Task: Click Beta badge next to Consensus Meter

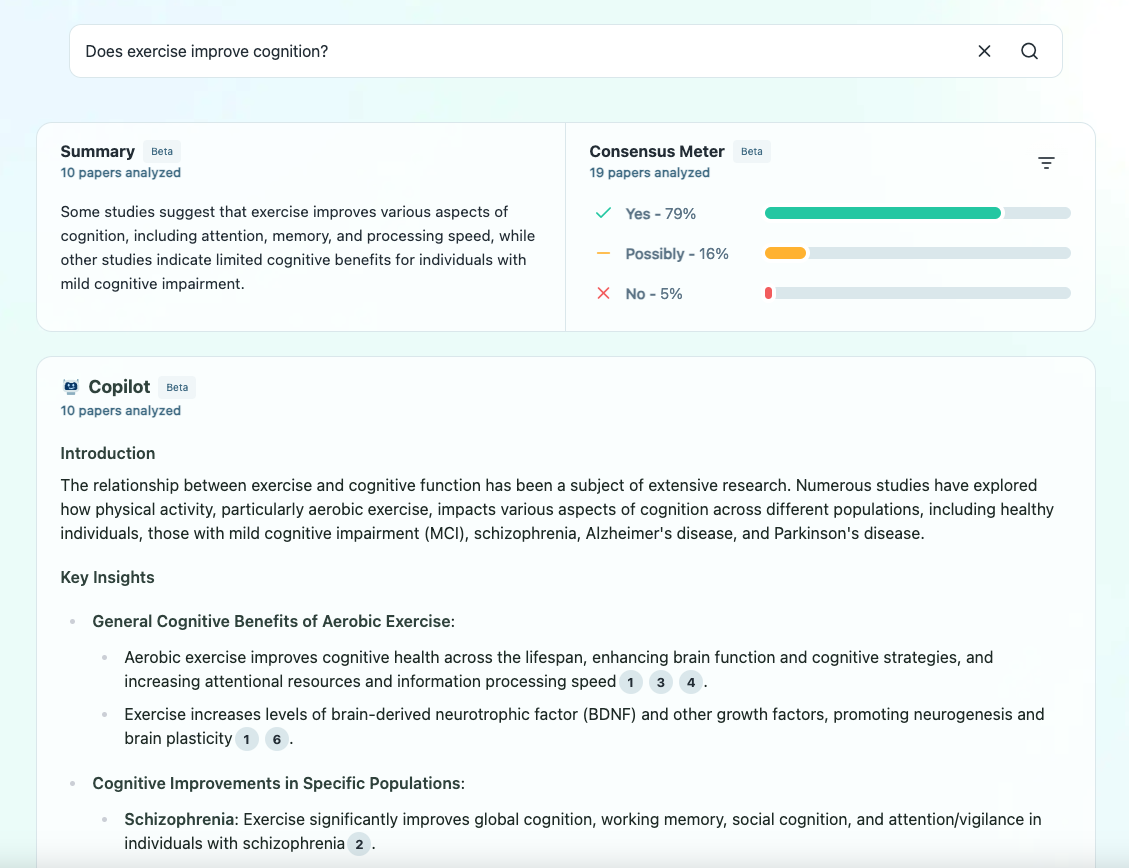Action: (x=752, y=152)
